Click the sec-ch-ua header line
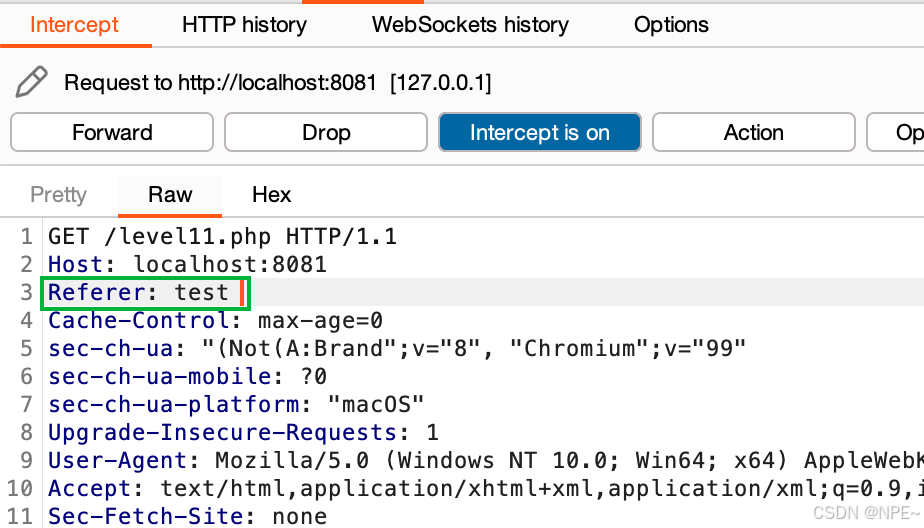Viewport: 924px width, 528px height. [397, 348]
